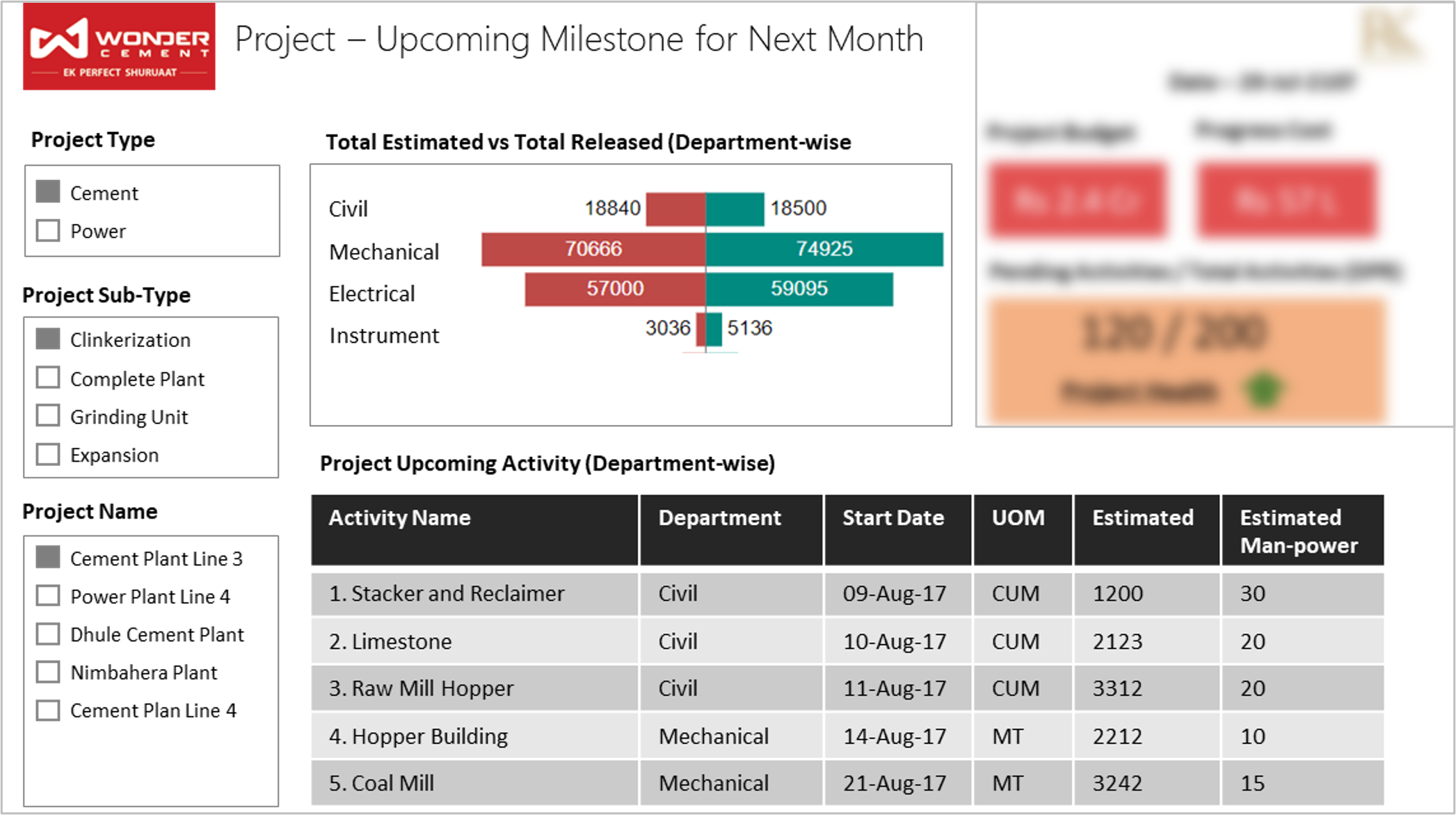Check the Power project type checkbox
1456x815 pixels.
pyautogui.click(x=48, y=230)
